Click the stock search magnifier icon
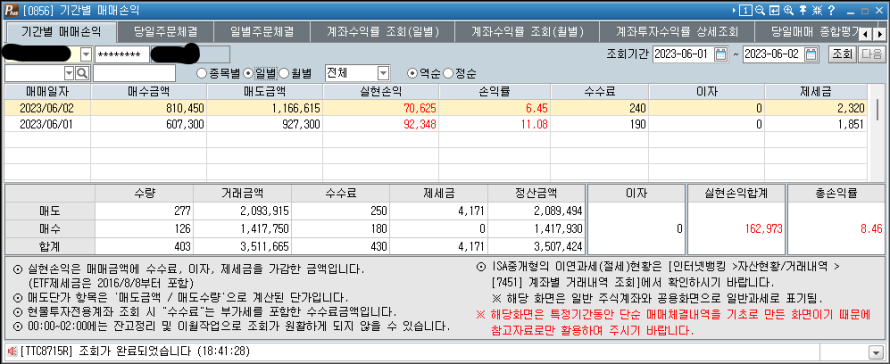Image resolution: width=890 pixels, height=364 pixels. 82,73
